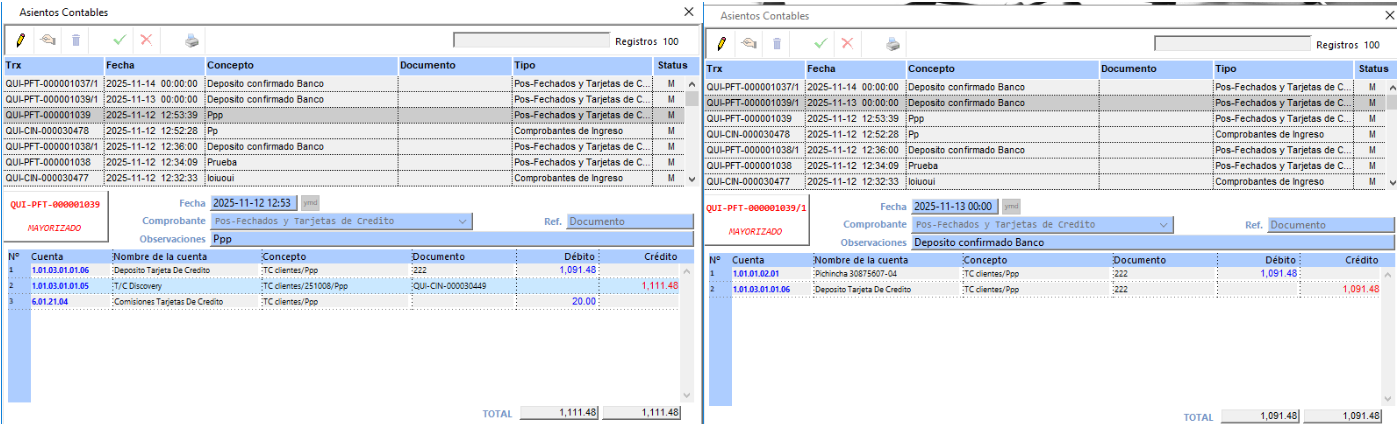The height and width of the screenshot is (424, 1397).
Task: Sort by Tipo column header in right window
Action: pos(1283,68)
